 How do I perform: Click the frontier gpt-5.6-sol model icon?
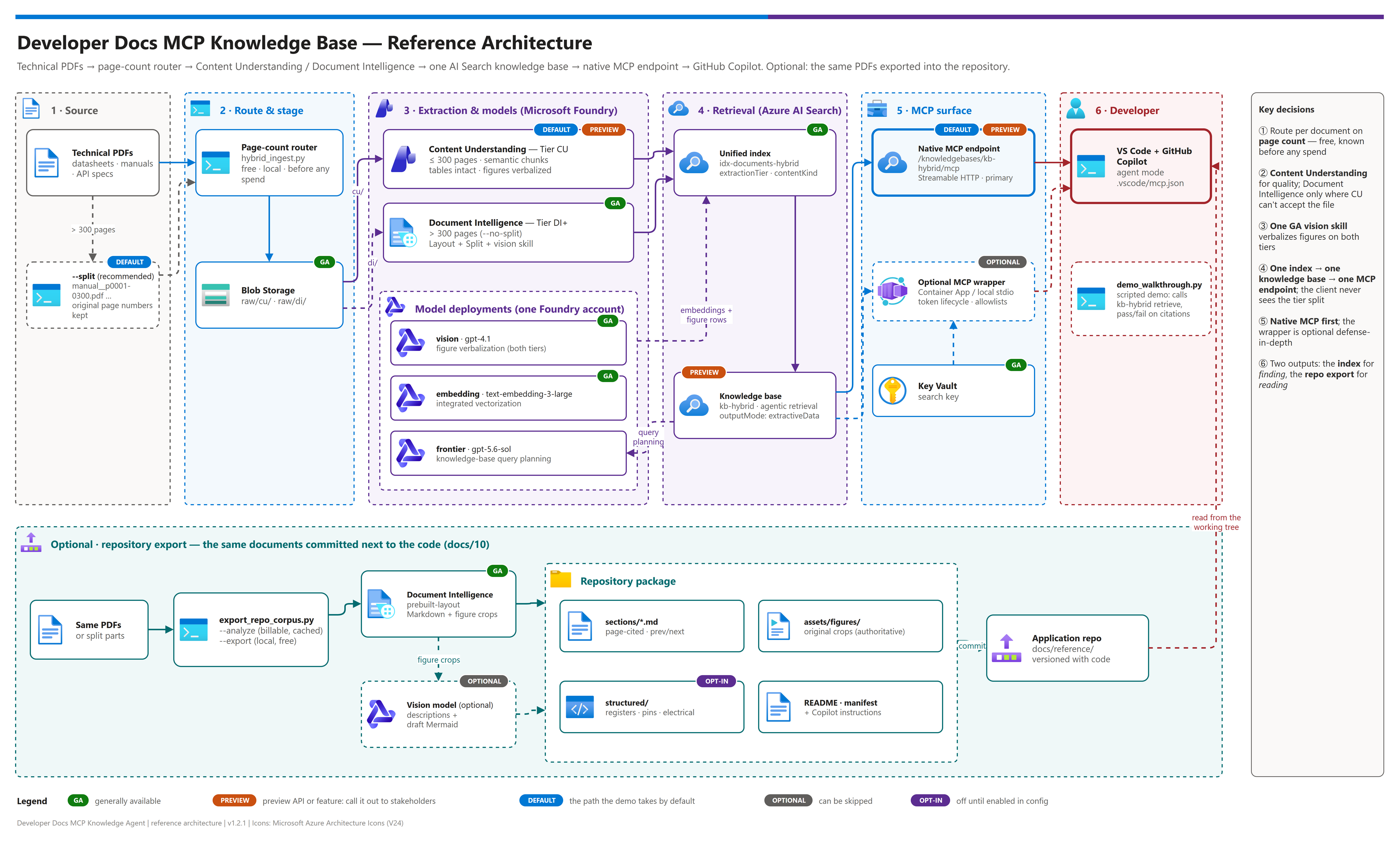click(410, 453)
